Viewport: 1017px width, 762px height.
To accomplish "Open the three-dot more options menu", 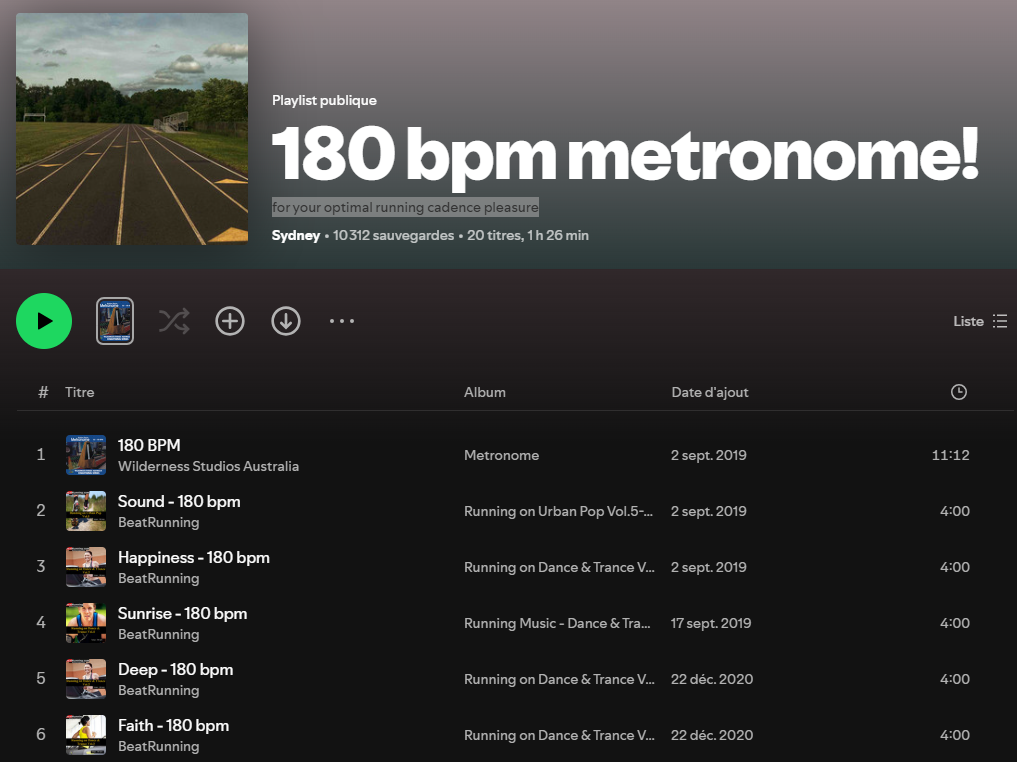I will click(342, 321).
